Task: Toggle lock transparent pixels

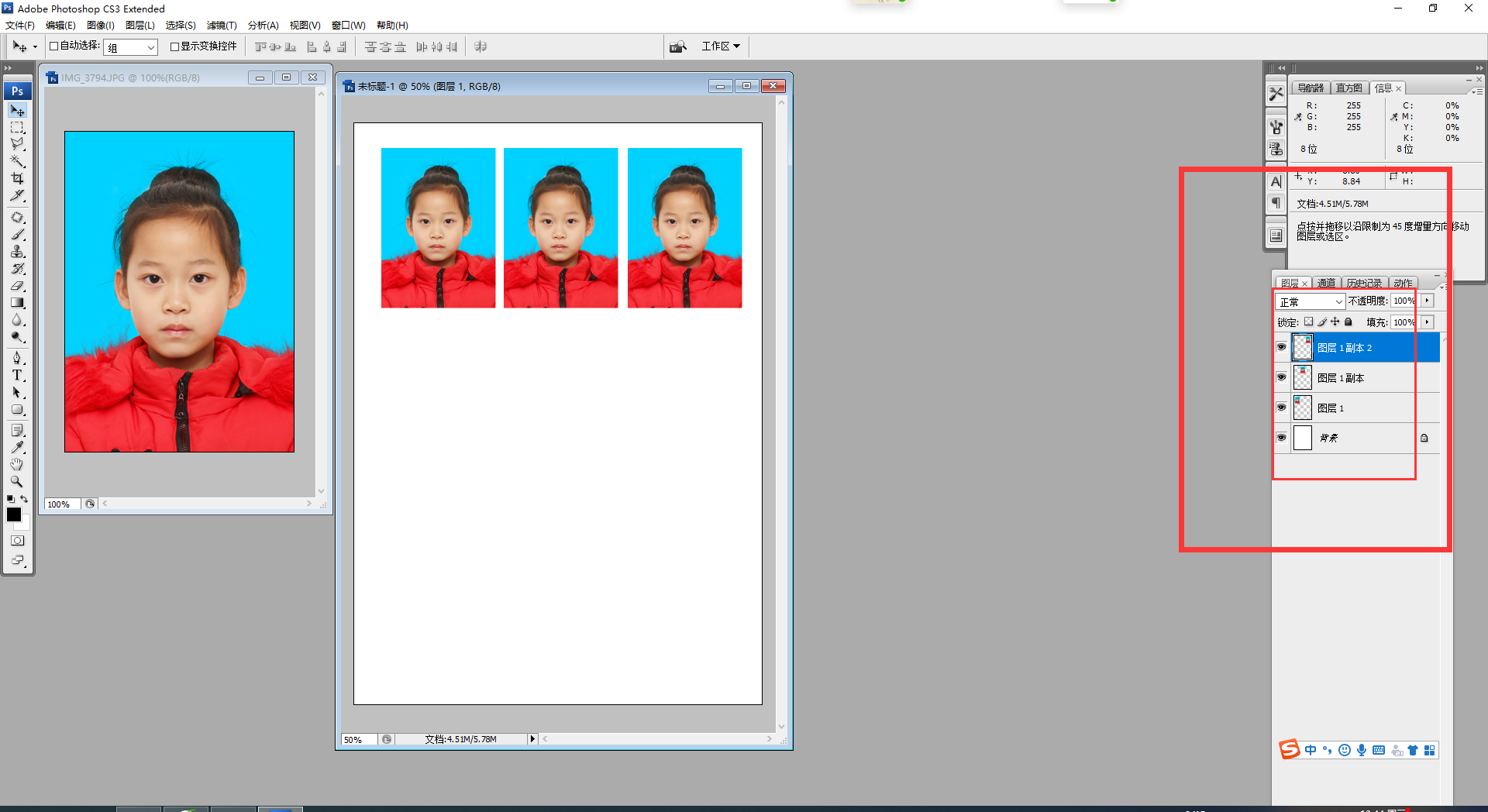Action: click(x=1309, y=322)
